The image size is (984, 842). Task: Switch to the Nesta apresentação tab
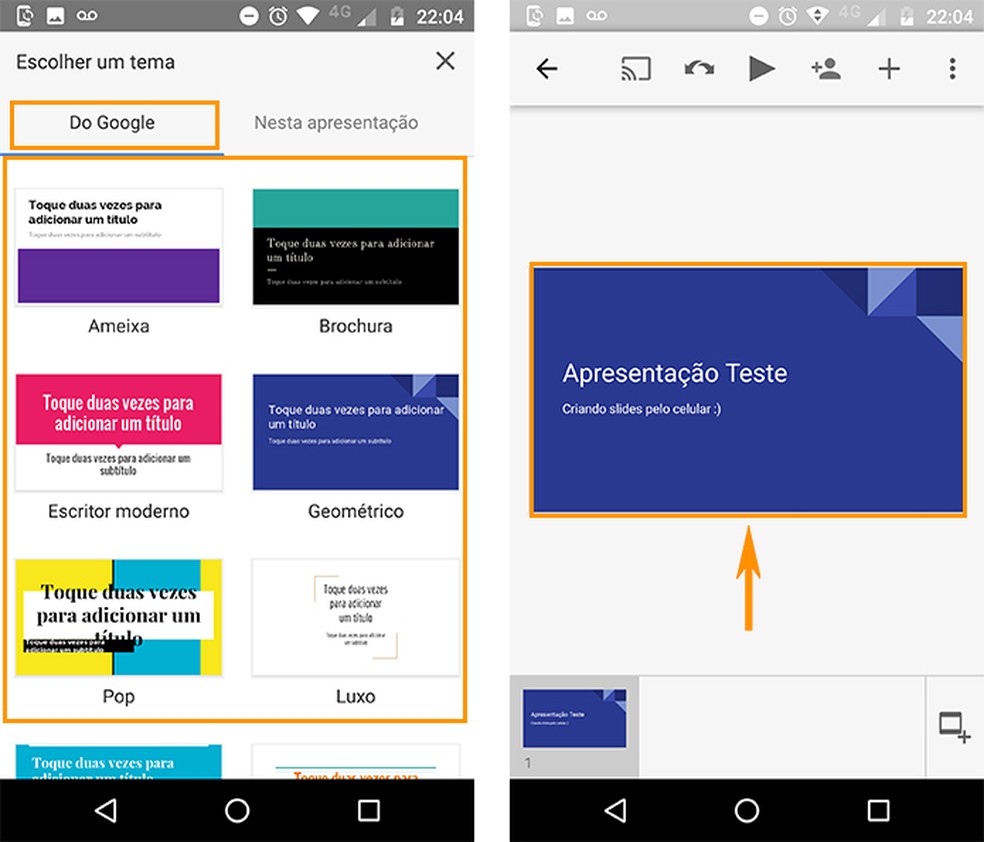point(336,122)
